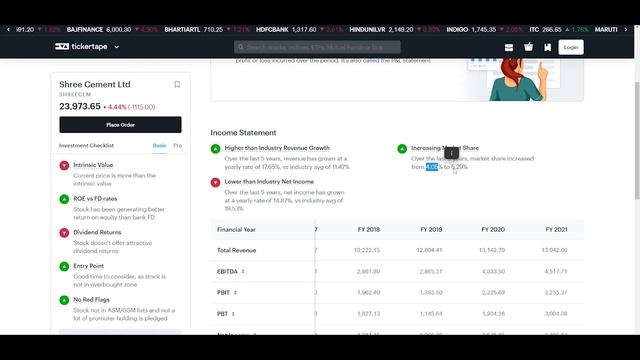Select ITC in the ticker strip
640x360 pixels.
pyautogui.click(x=534, y=30)
